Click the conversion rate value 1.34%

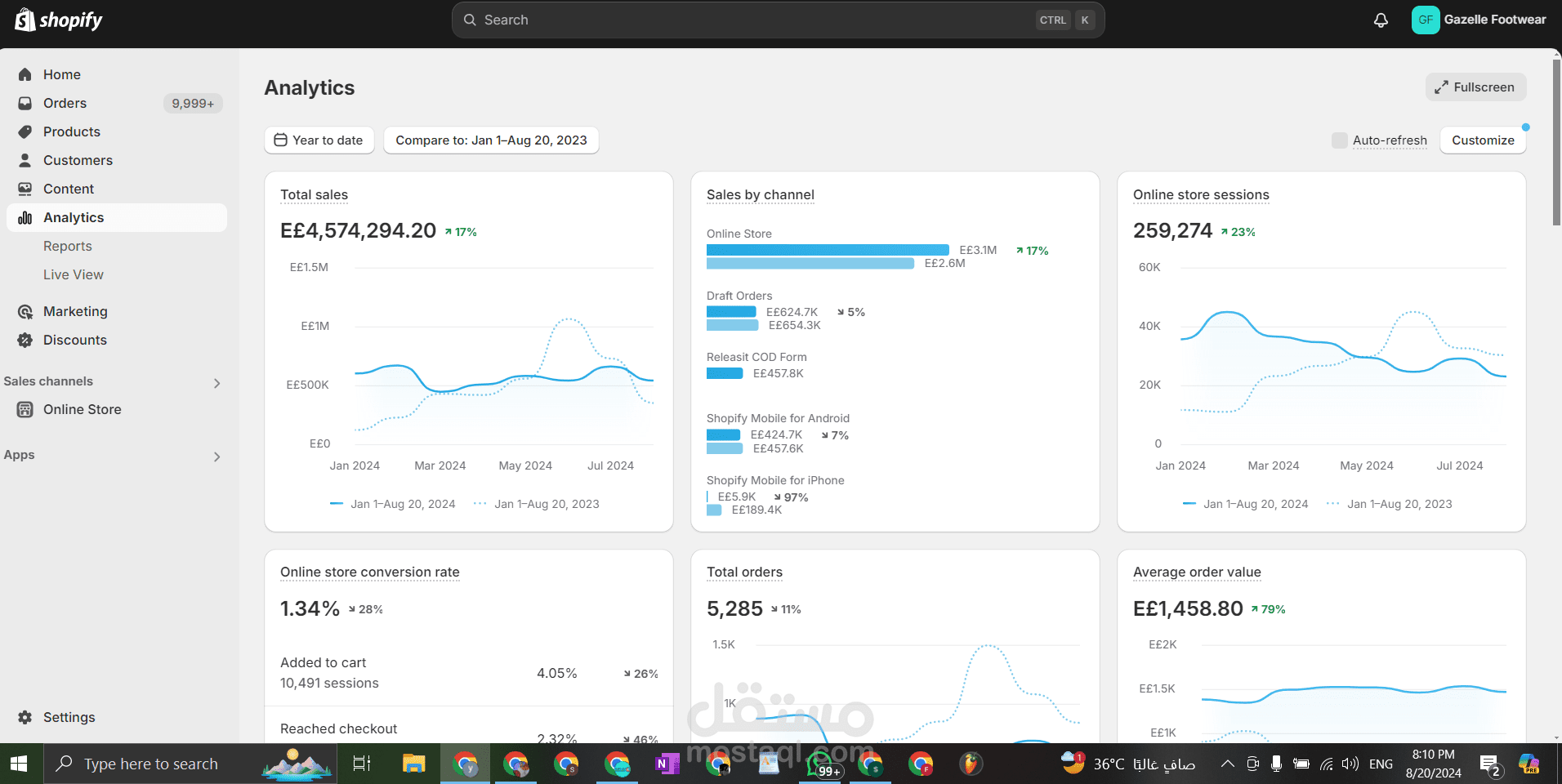coord(310,608)
